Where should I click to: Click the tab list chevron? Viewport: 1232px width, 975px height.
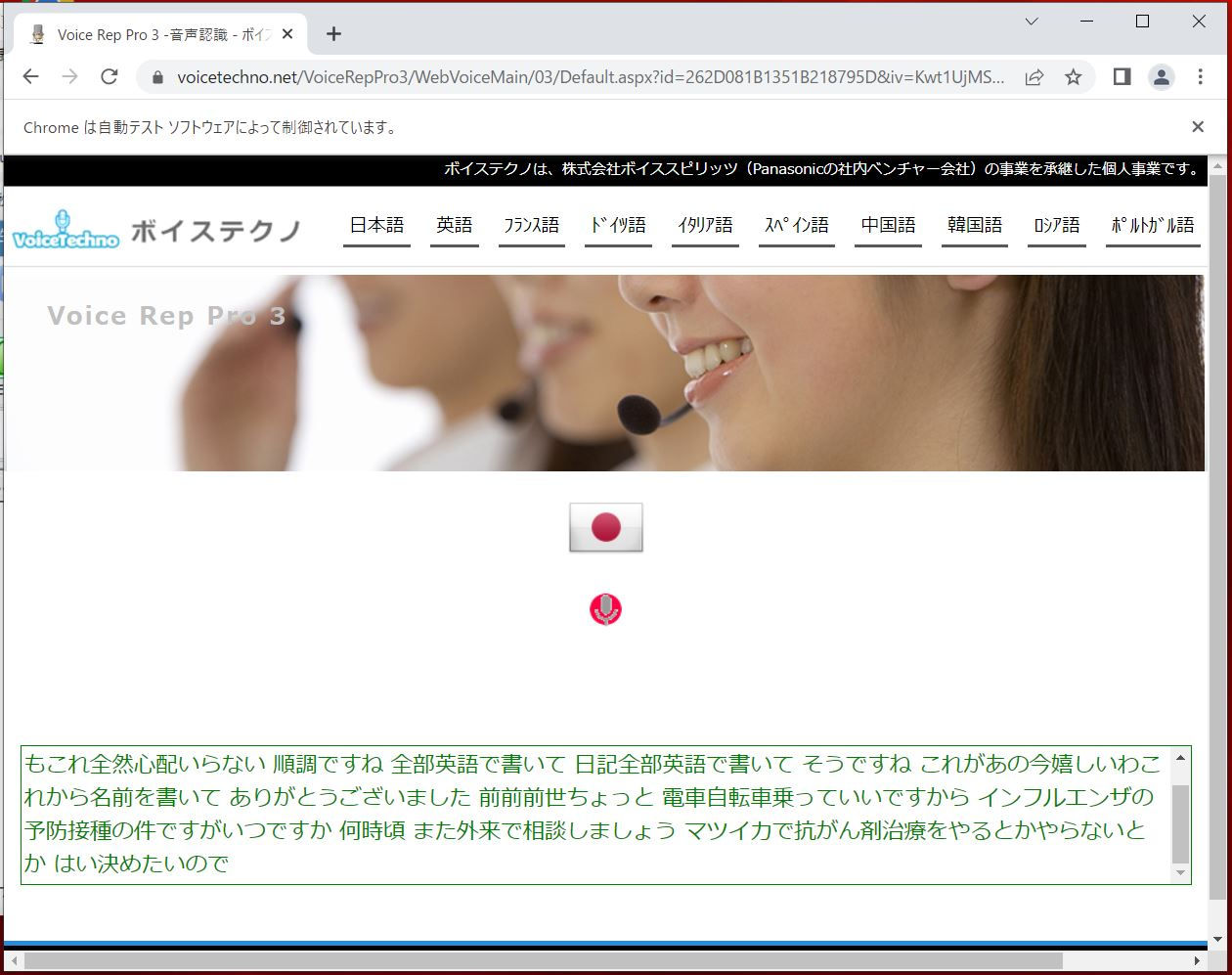click(x=1031, y=21)
